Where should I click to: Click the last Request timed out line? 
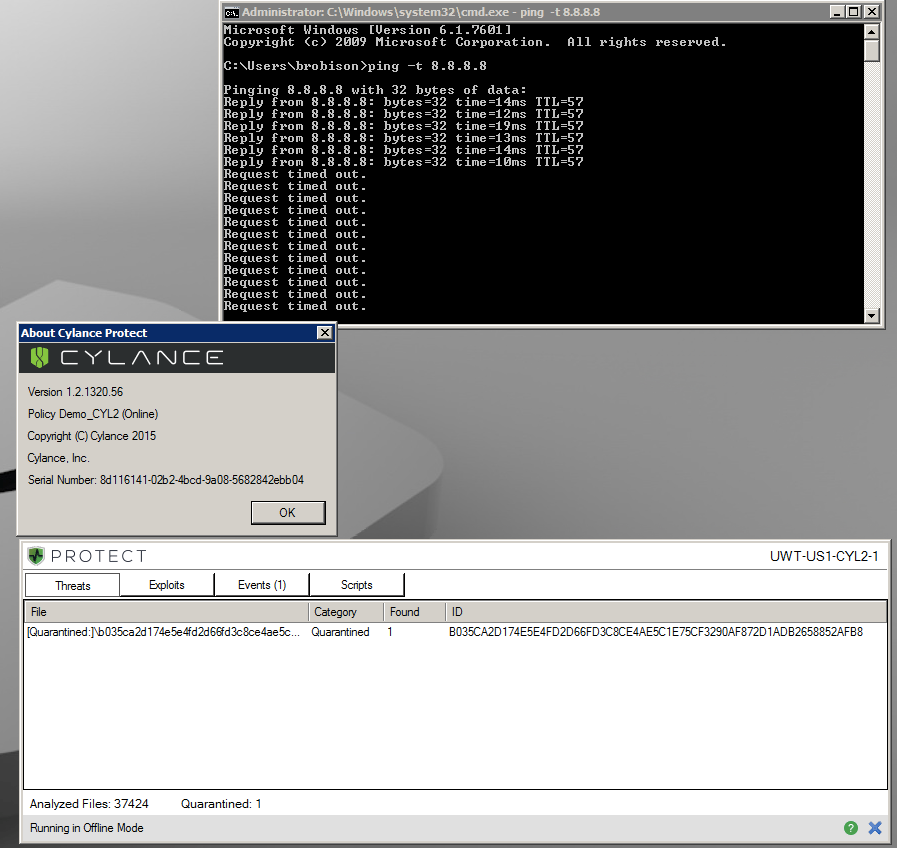point(295,306)
